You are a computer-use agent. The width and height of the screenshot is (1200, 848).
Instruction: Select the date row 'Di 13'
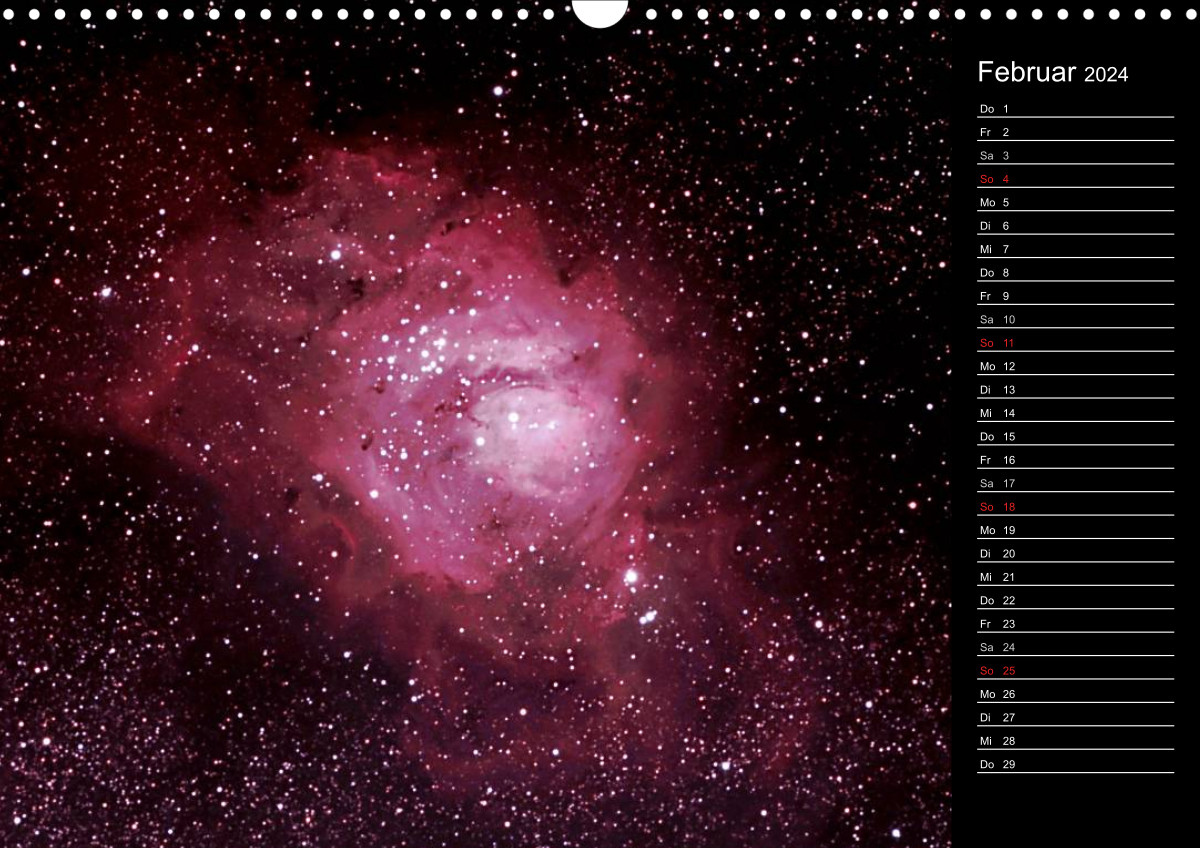1075,387
